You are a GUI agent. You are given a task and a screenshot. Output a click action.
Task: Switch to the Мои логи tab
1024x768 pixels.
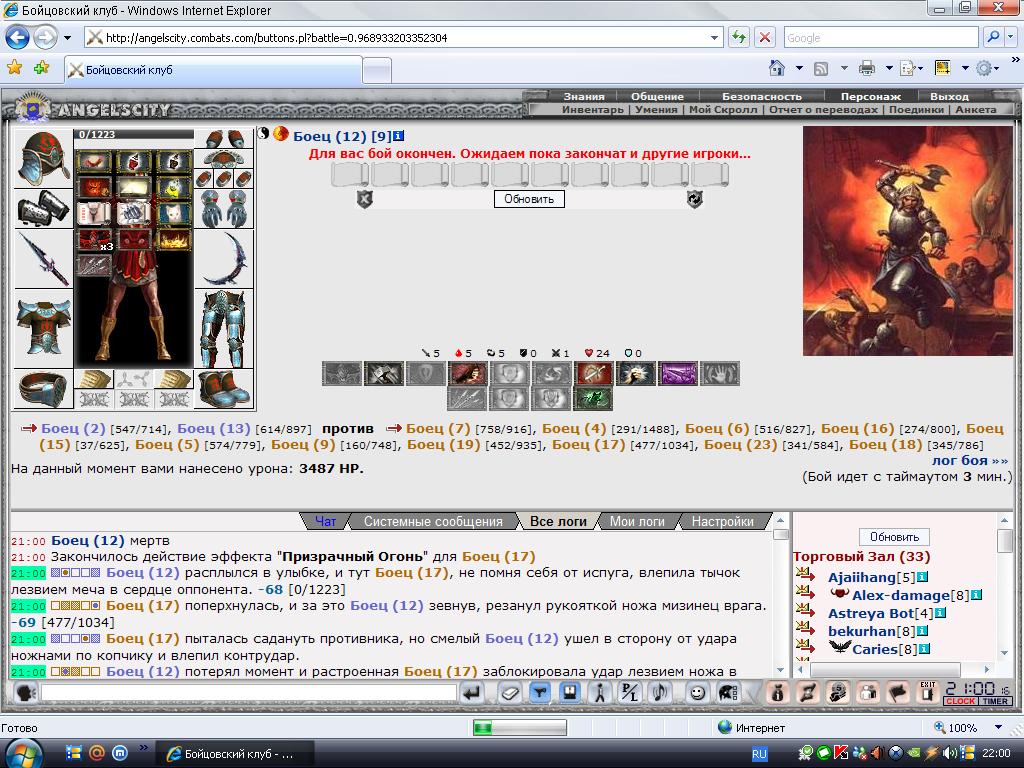pos(637,521)
